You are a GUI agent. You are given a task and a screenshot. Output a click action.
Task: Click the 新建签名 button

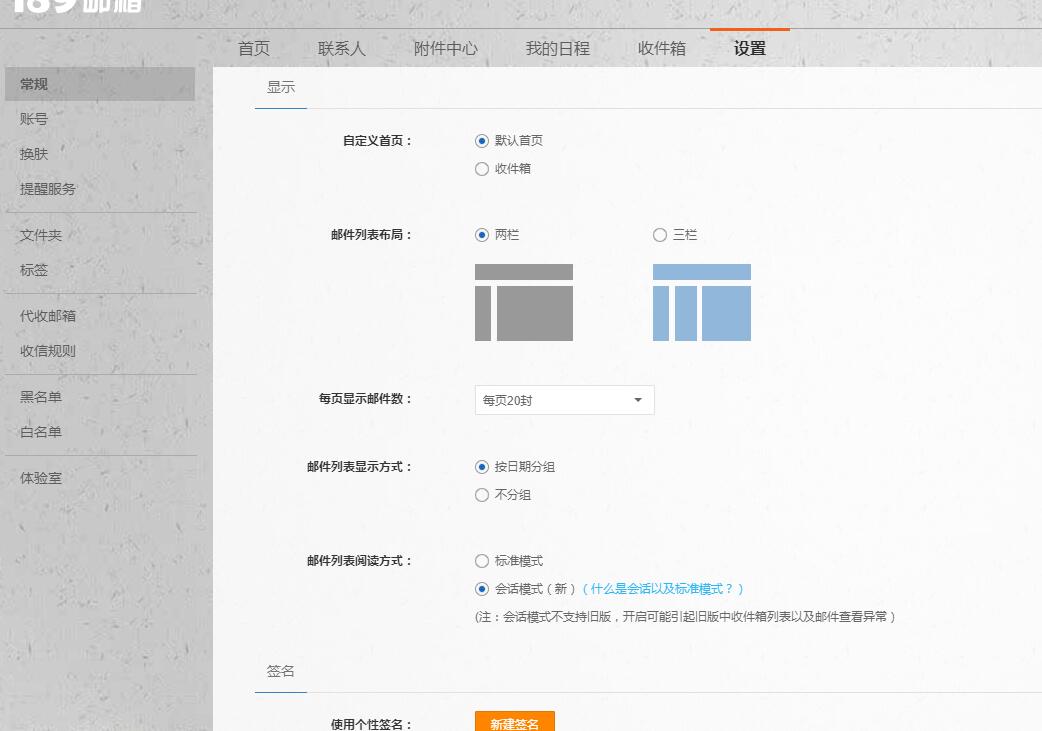[514, 723]
